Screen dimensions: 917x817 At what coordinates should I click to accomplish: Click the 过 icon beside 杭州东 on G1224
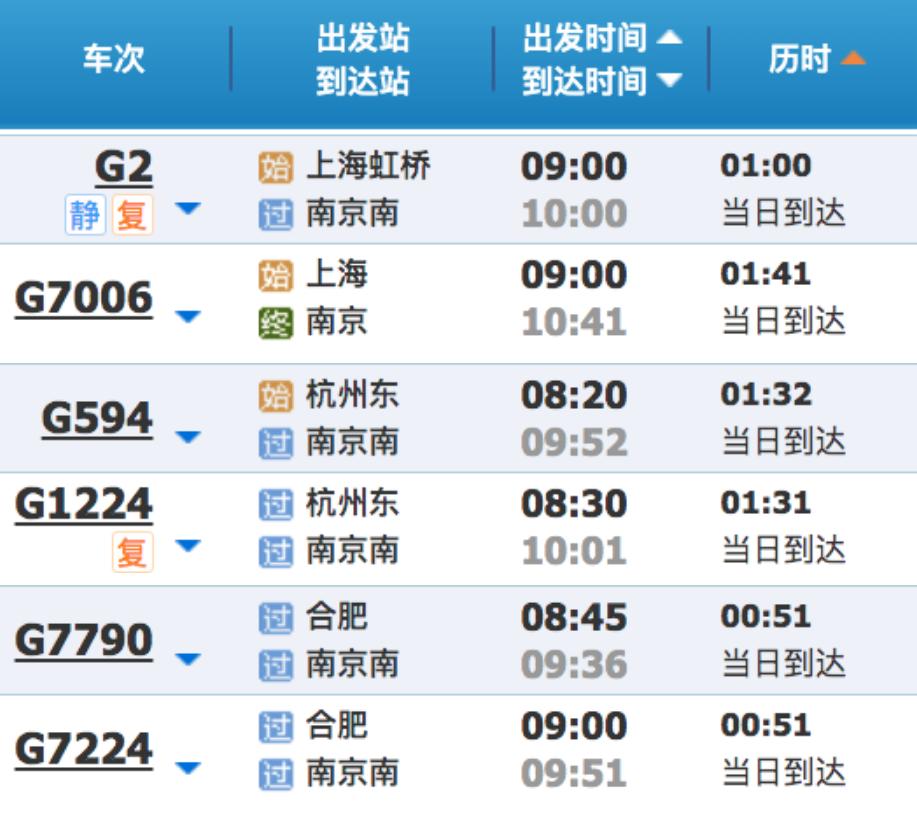pos(275,505)
